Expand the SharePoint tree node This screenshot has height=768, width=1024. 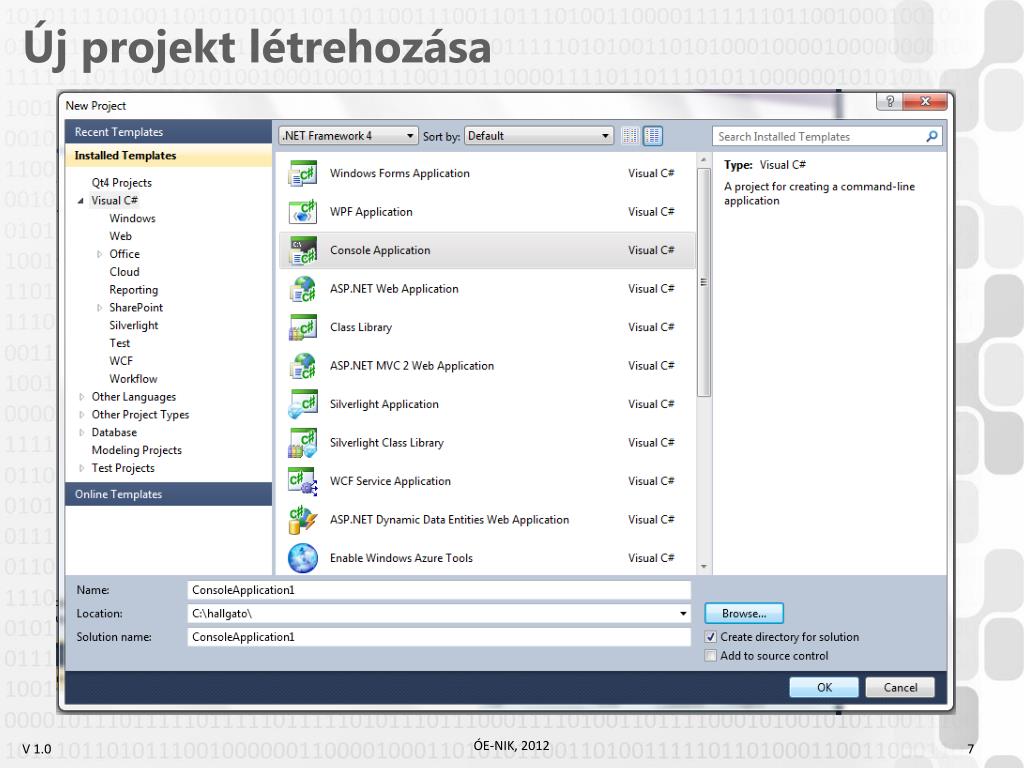click(99, 308)
